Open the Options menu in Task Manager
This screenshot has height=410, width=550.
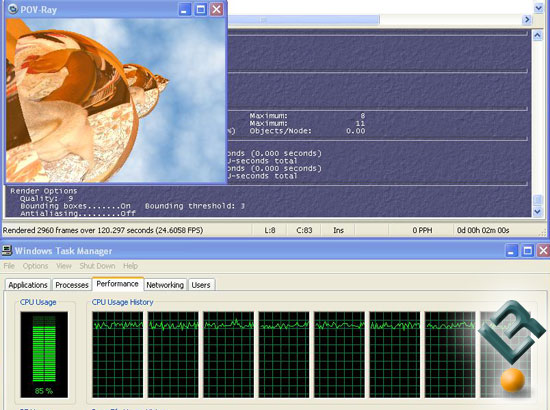click(35, 266)
